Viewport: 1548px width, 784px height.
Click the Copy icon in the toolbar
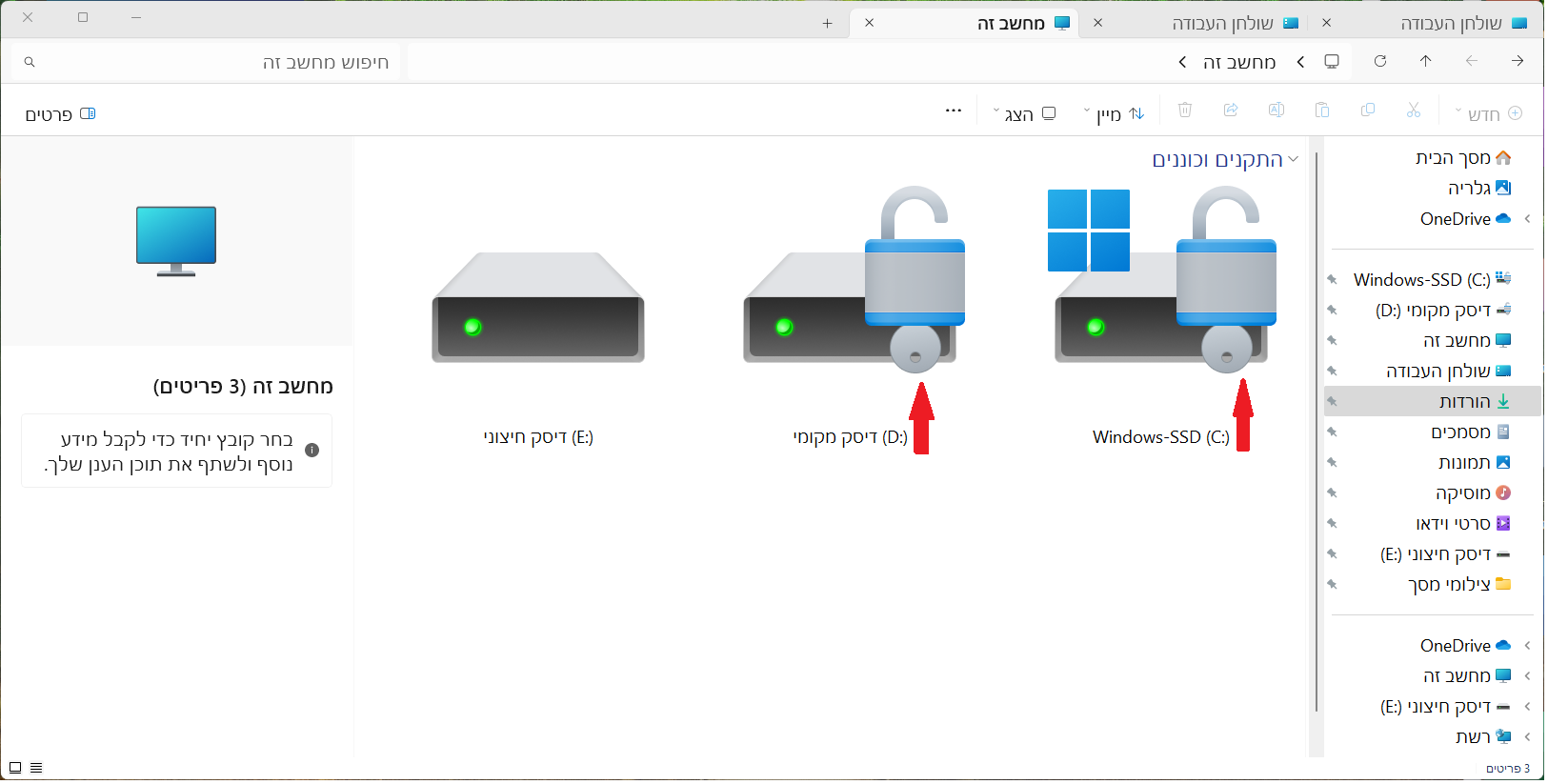1368,111
